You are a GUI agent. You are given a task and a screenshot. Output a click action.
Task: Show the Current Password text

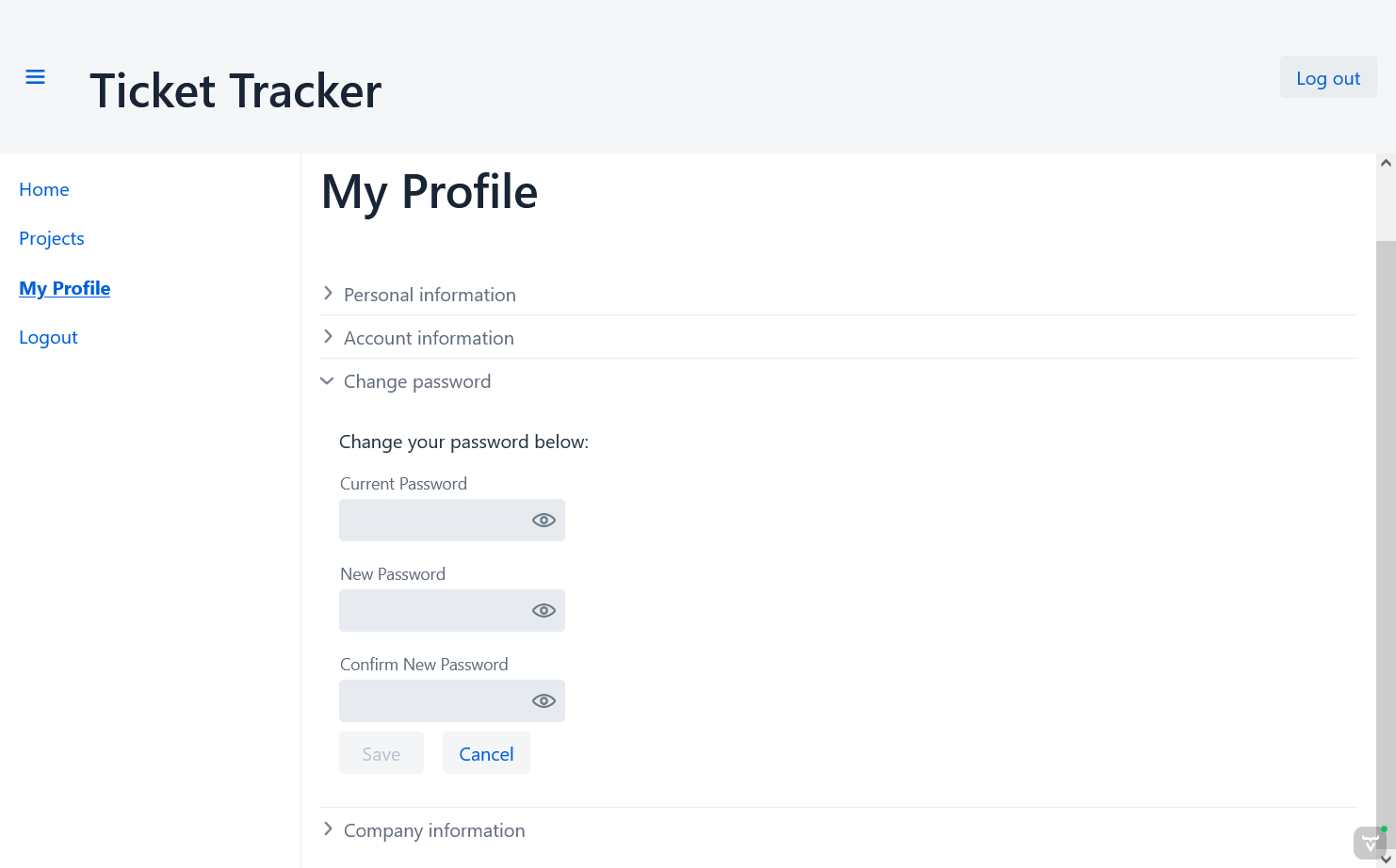544,521
